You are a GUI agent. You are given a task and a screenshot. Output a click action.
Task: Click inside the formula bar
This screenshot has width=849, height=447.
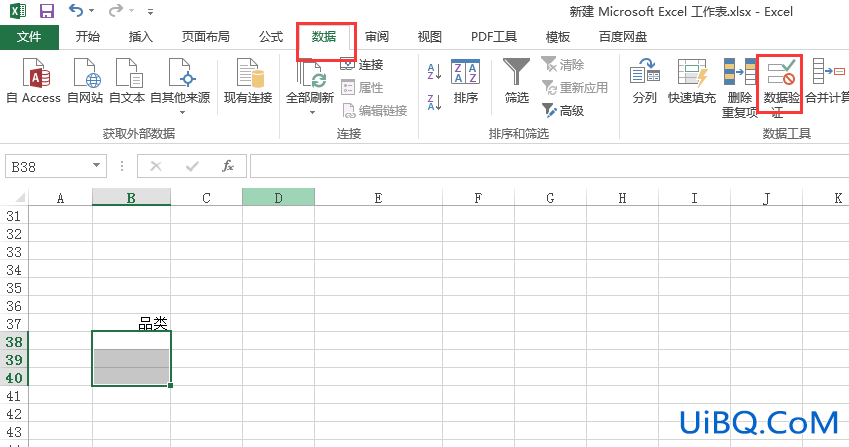point(549,166)
